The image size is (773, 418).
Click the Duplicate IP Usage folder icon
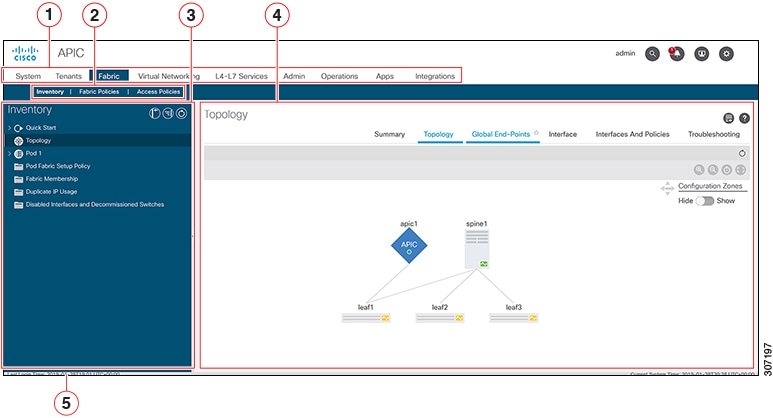coord(19,192)
